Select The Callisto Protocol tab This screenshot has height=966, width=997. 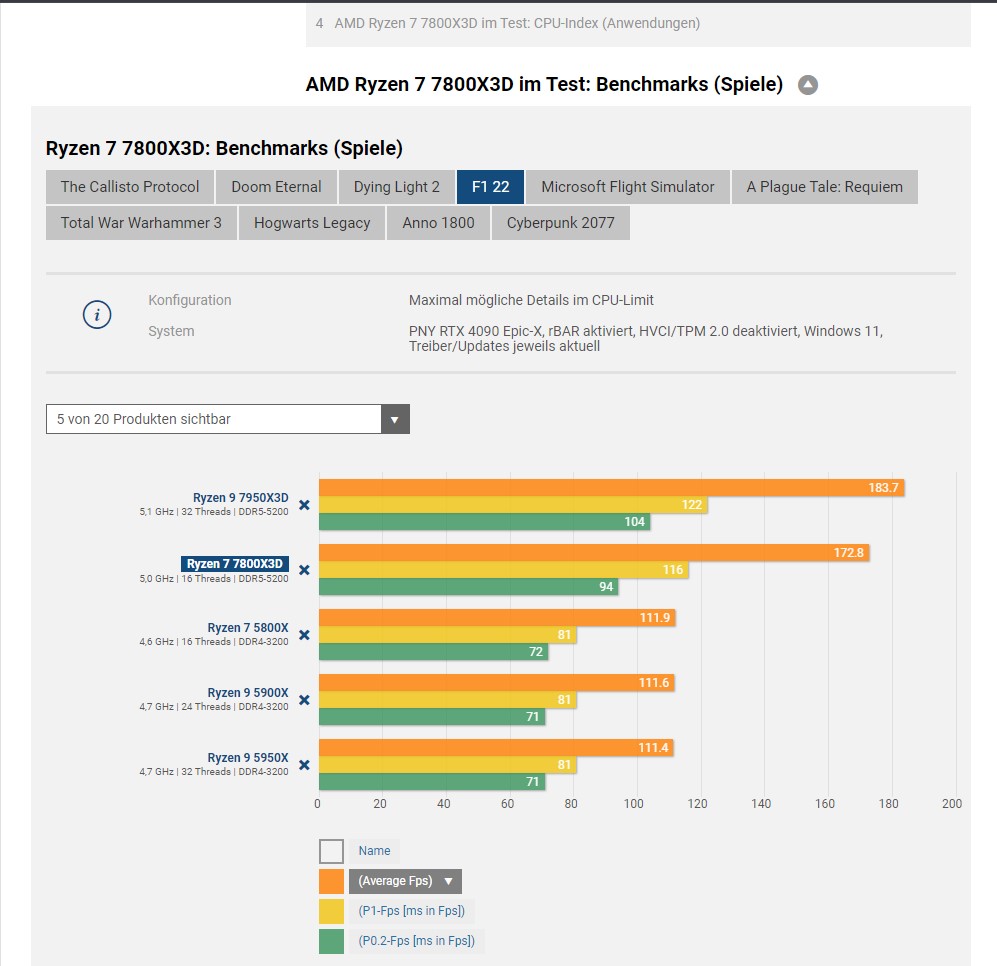[x=130, y=187]
